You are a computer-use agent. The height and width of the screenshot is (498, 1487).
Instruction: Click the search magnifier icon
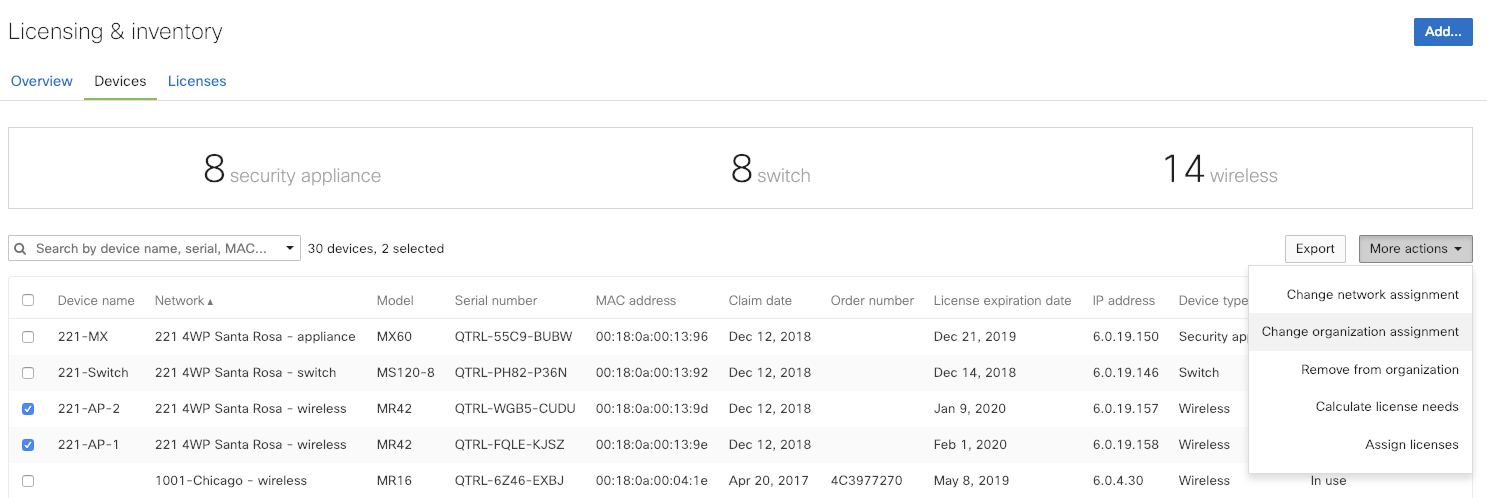pyautogui.click(x=20, y=249)
